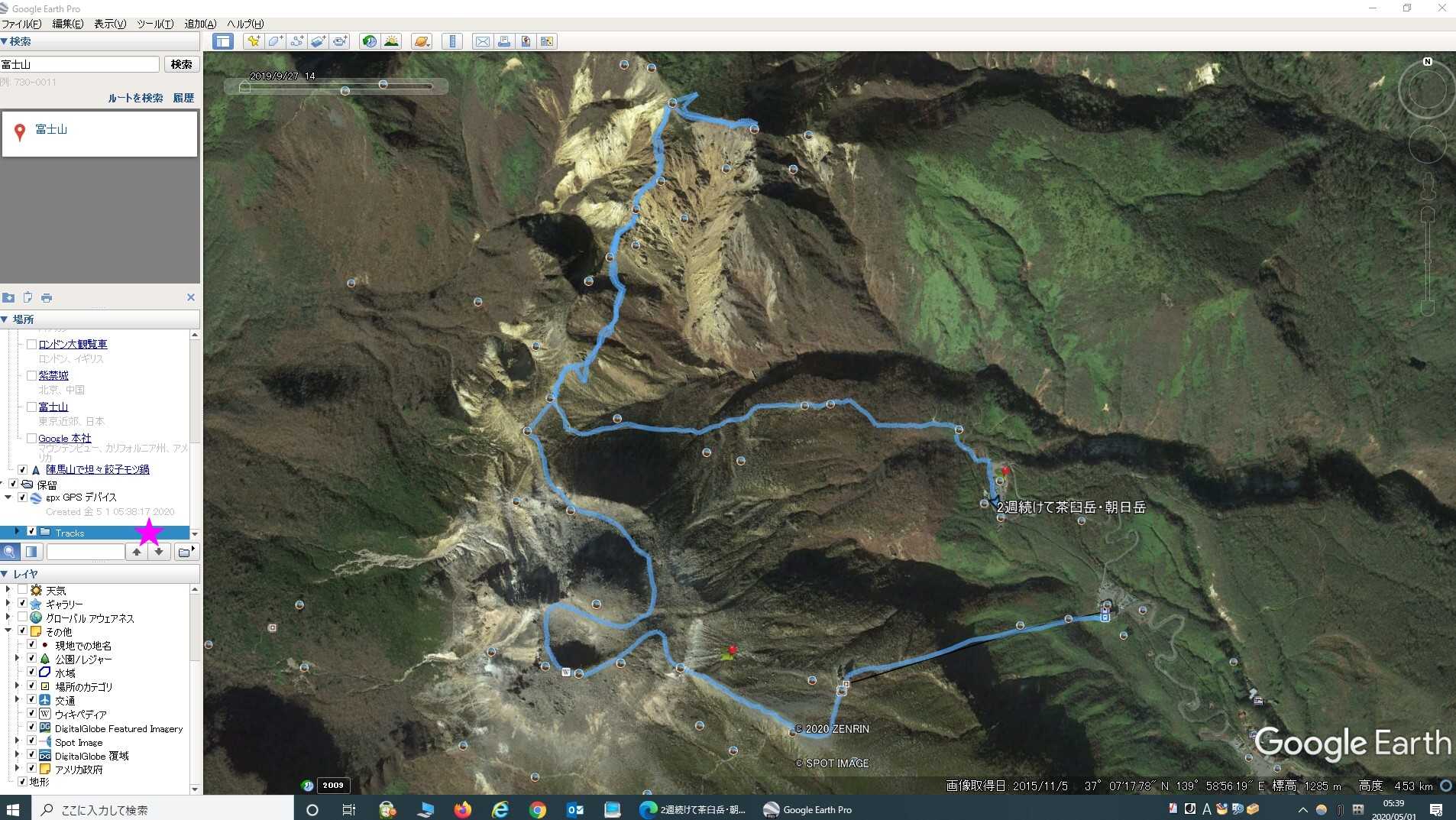Click the email envelope icon in toolbar

[482, 41]
